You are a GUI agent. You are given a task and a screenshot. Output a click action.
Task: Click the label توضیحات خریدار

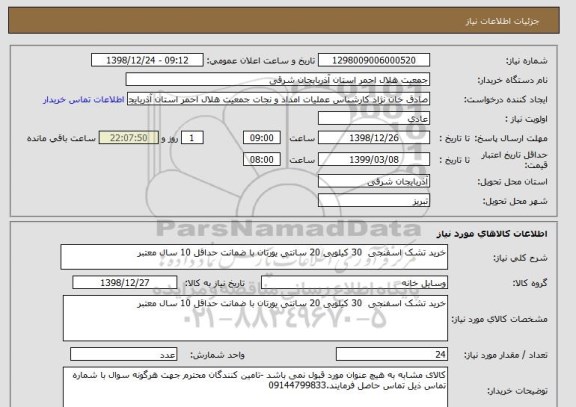pos(517,391)
